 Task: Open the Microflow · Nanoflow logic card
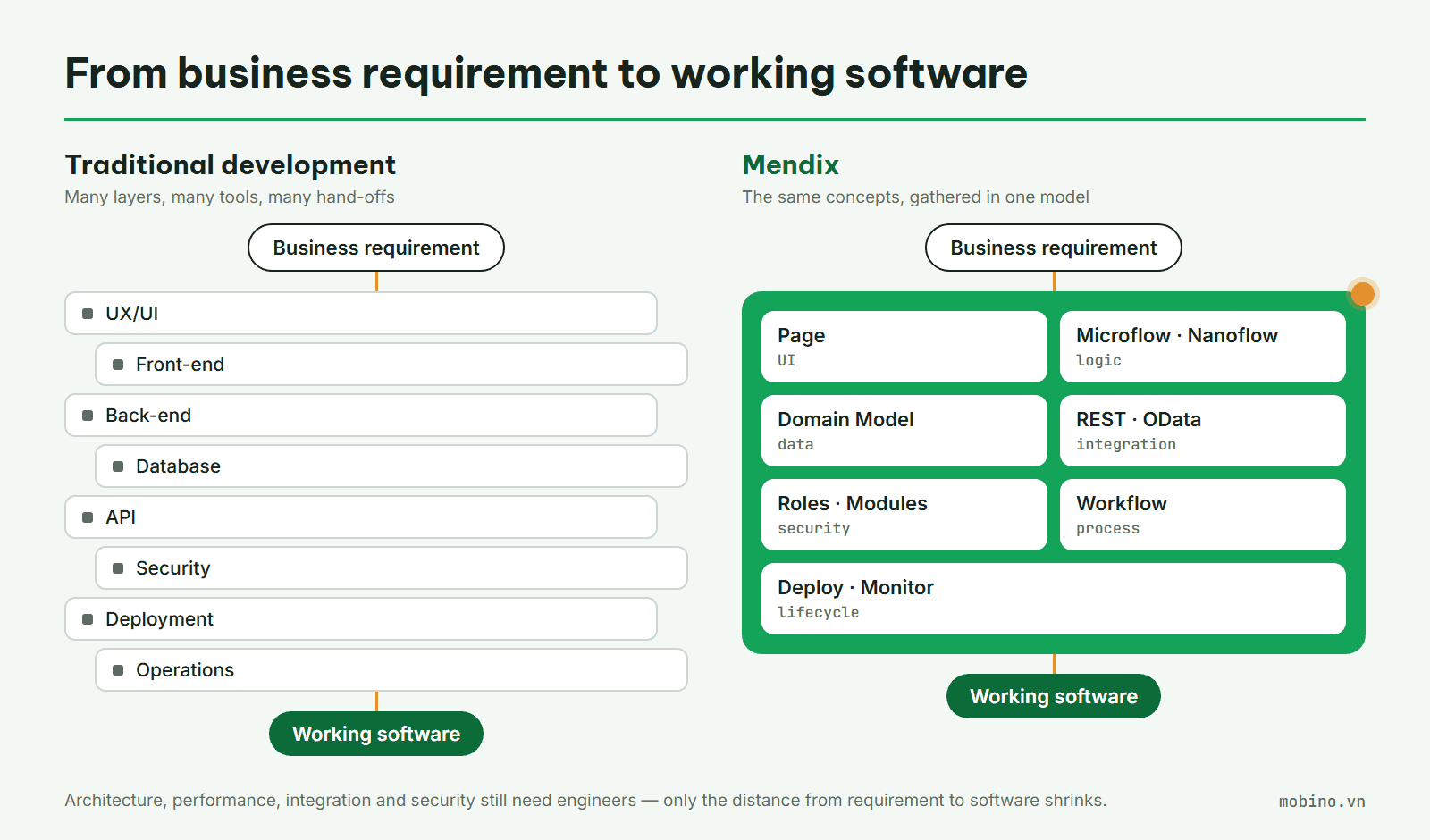[x=1203, y=347]
